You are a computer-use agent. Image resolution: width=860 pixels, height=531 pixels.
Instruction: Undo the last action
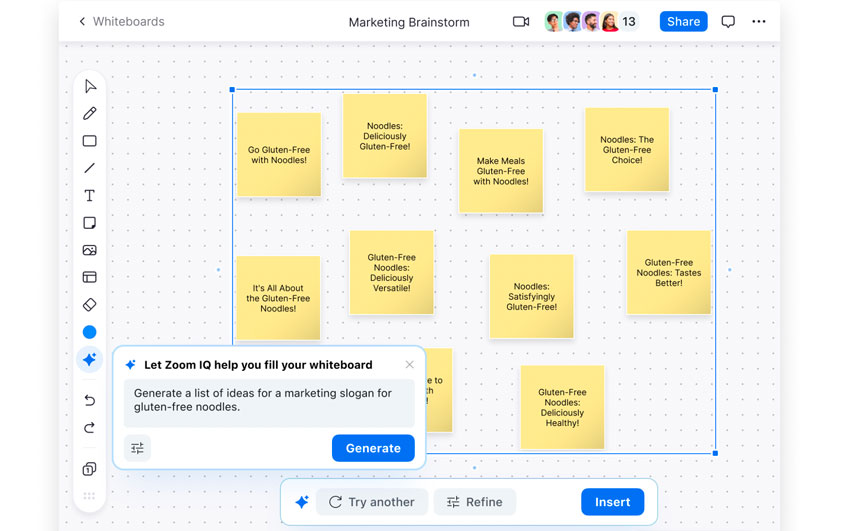pyautogui.click(x=90, y=401)
